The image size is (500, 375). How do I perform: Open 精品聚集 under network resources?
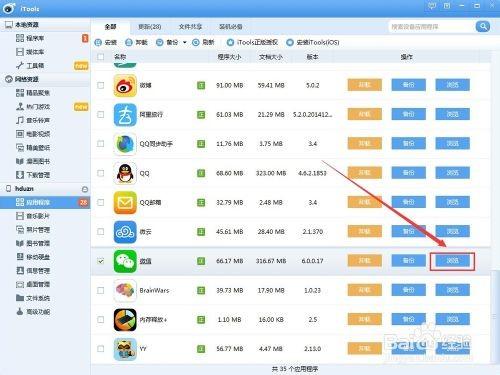[38, 93]
